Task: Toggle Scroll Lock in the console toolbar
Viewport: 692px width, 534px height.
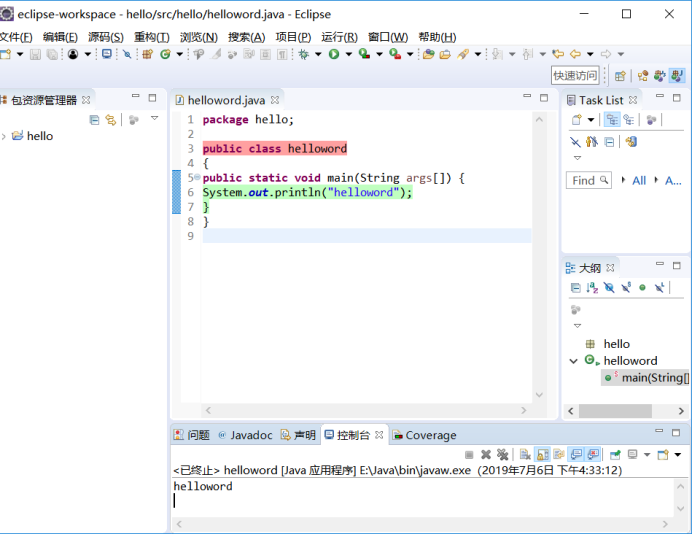Action: coord(541,455)
